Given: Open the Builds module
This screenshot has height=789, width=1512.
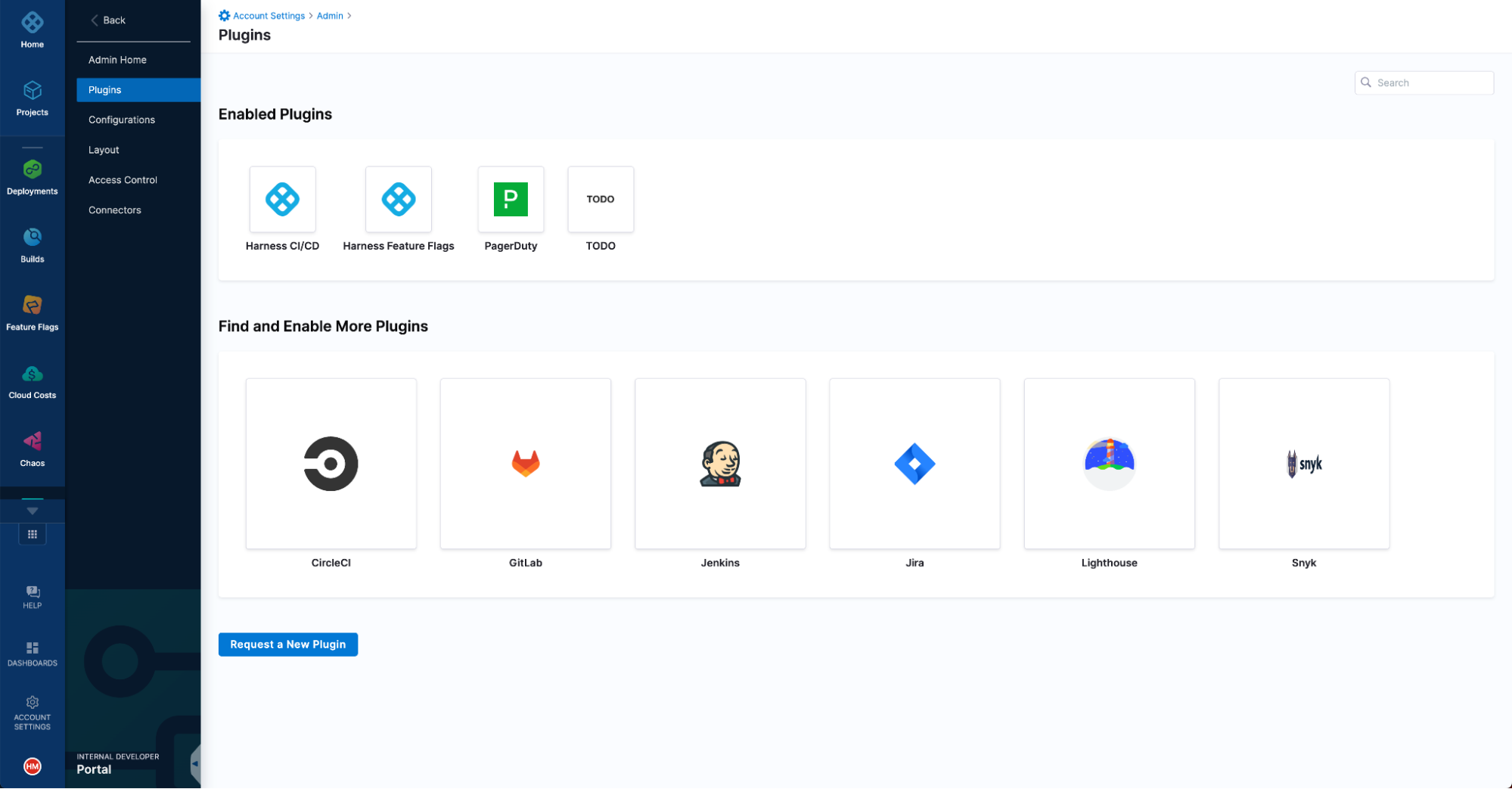Looking at the screenshot, I should tap(32, 244).
